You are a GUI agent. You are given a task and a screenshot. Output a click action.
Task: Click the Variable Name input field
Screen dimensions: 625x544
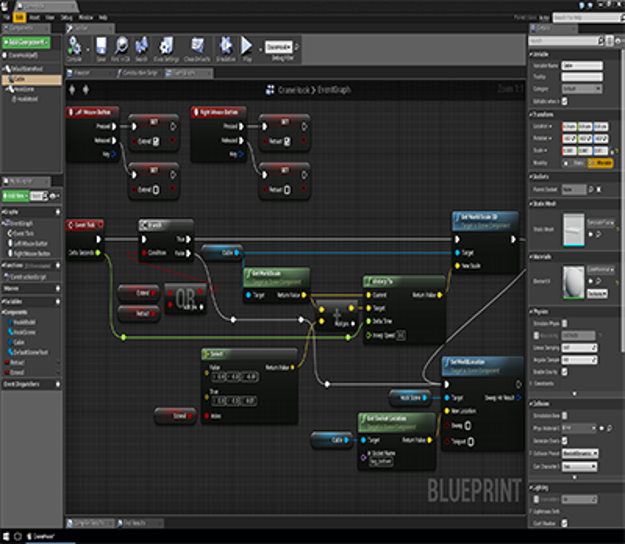click(581, 66)
